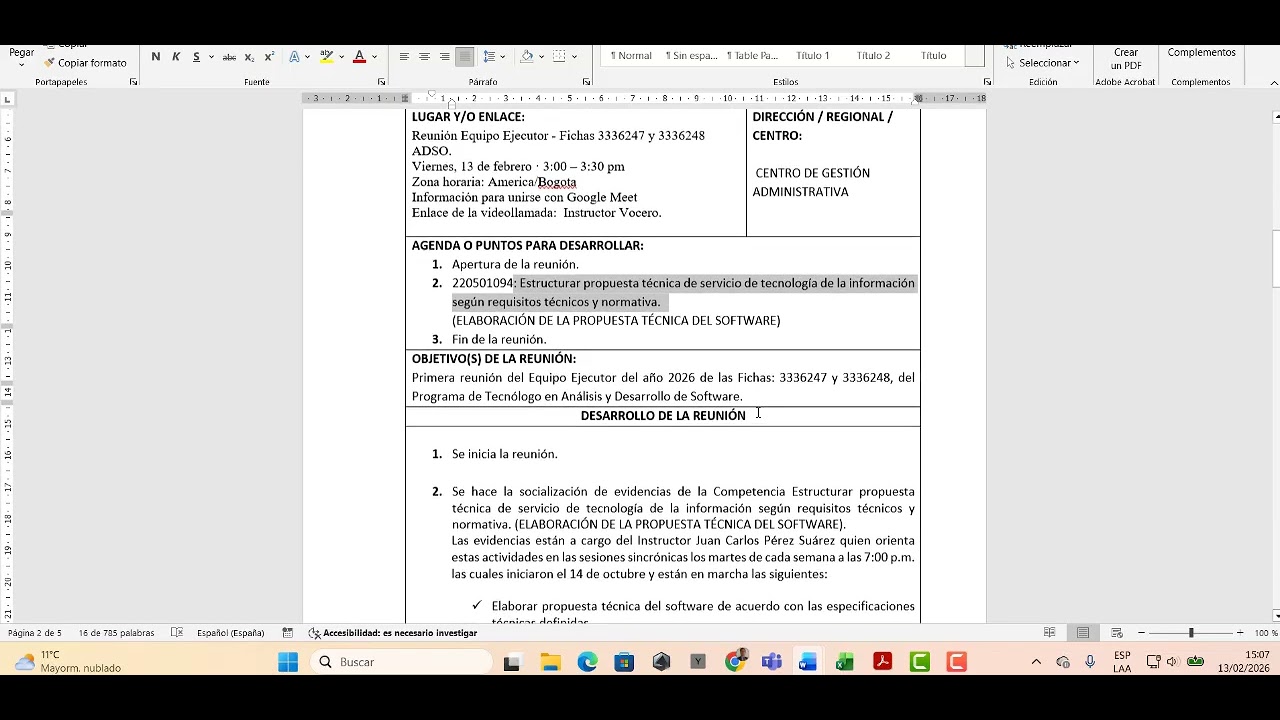
Task: Open Adobe Acrobat from taskbar
Action: [x=882, y=662]
